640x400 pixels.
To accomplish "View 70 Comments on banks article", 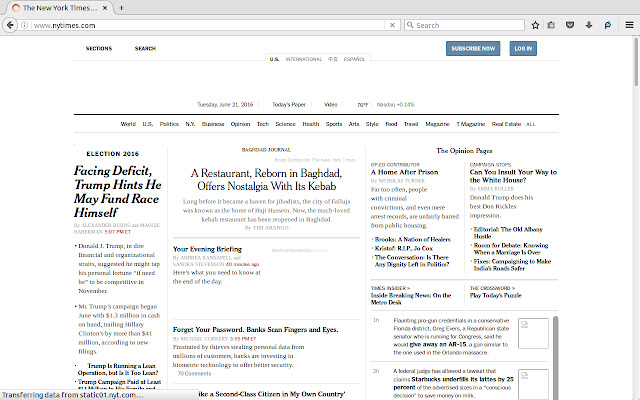I will [x=194, y=373].
